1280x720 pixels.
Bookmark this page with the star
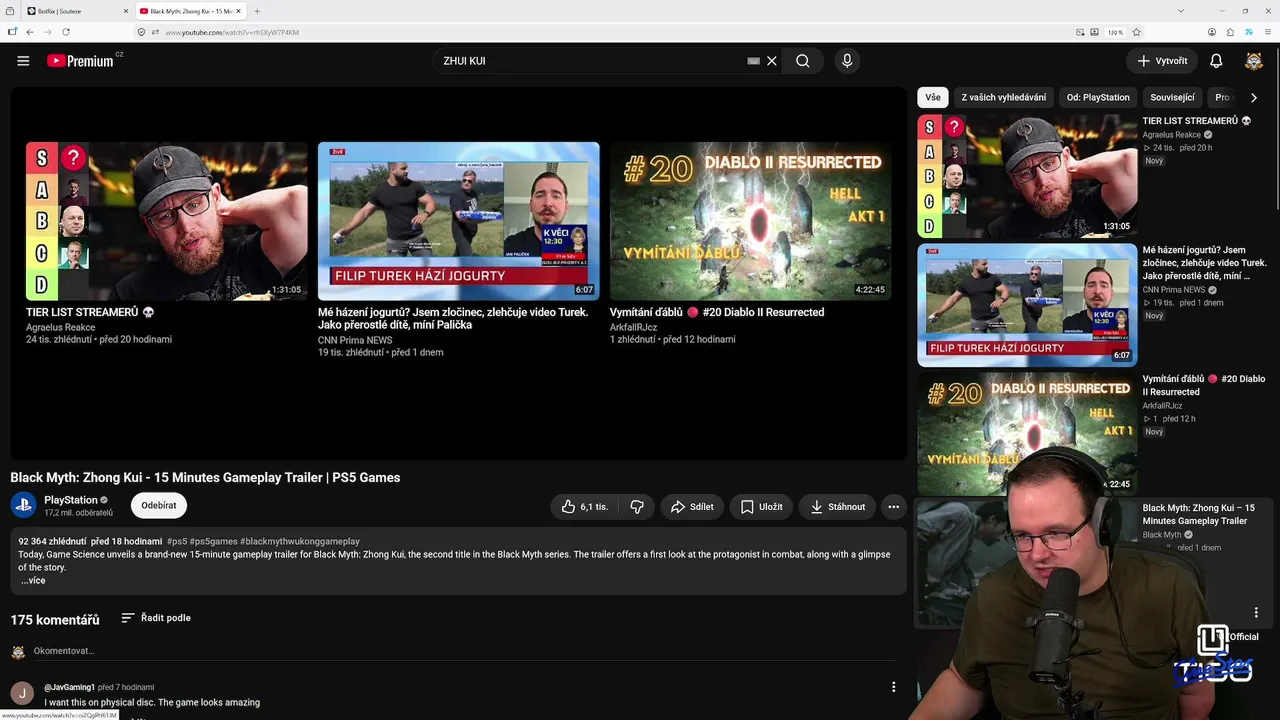click(1136, 32)
